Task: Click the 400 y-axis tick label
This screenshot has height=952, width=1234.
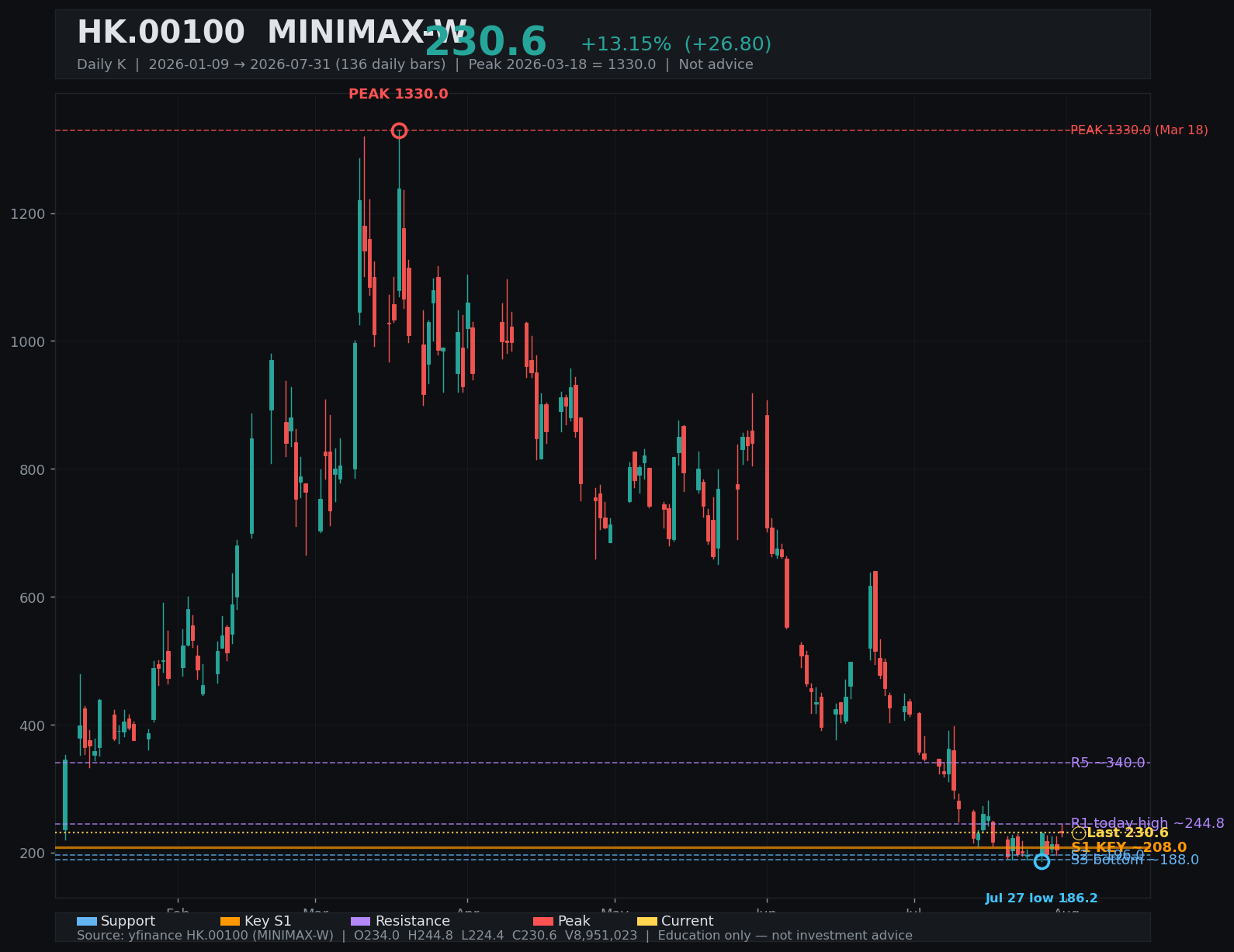Action: 32,726
